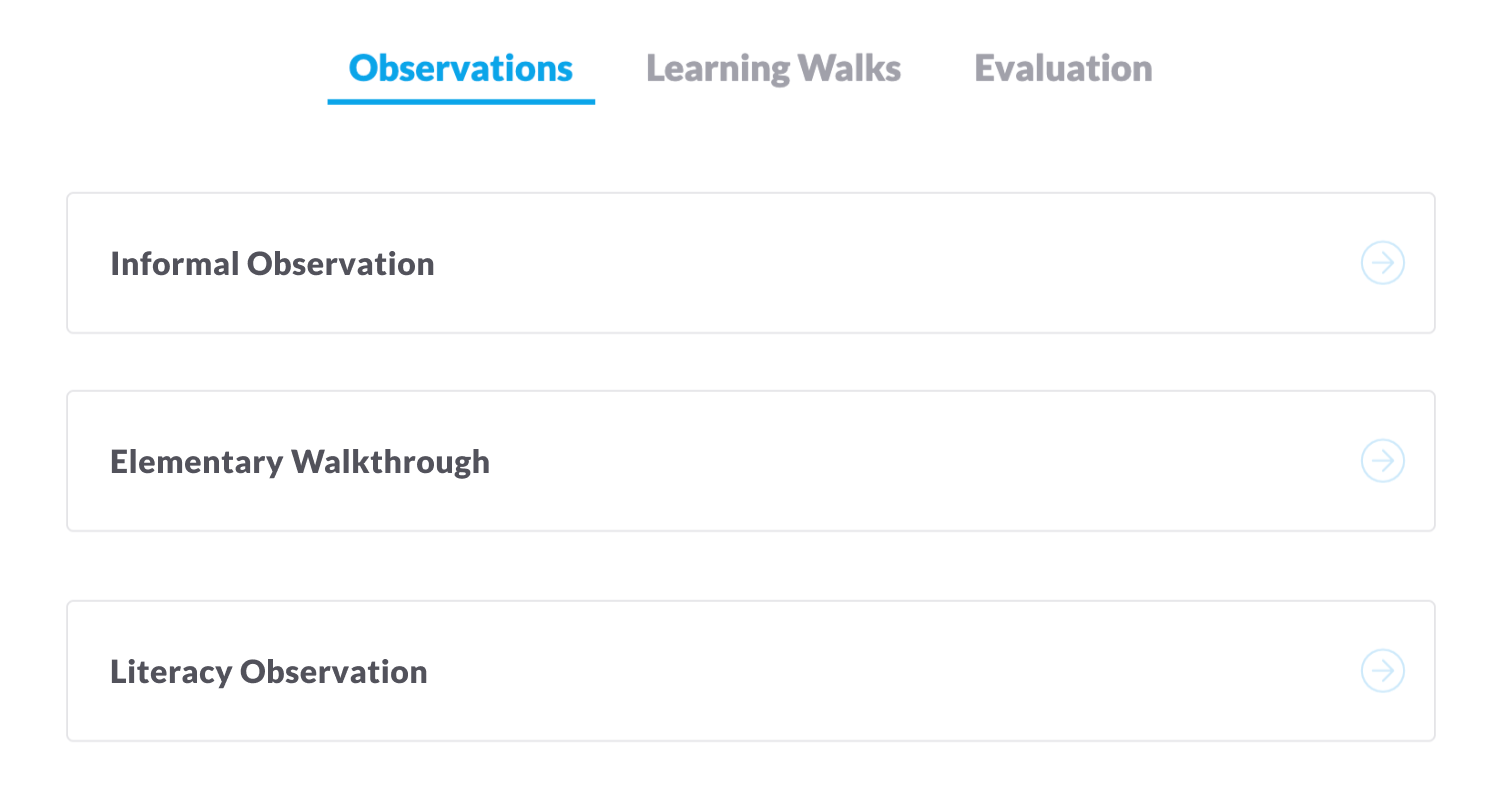This screenshot has height=800, width=1500.
Task: Click empty space inside Literacy Observation card
Action: [x=900, y=671]
